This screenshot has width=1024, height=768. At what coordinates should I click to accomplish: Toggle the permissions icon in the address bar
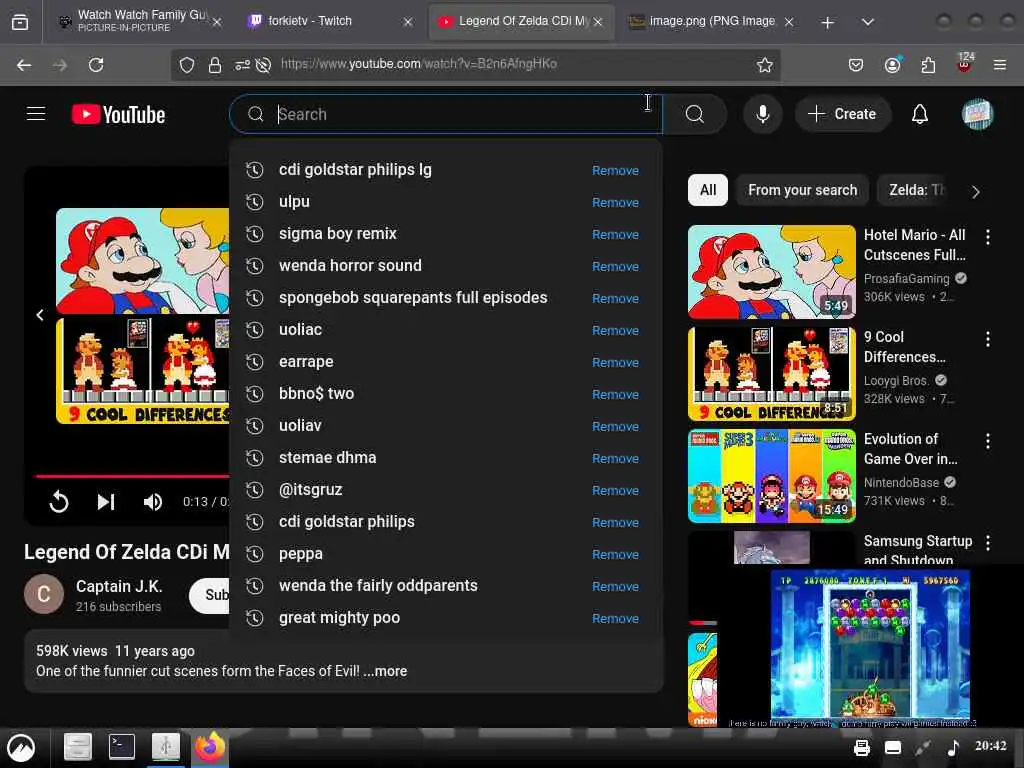click(x=242, y=65)
